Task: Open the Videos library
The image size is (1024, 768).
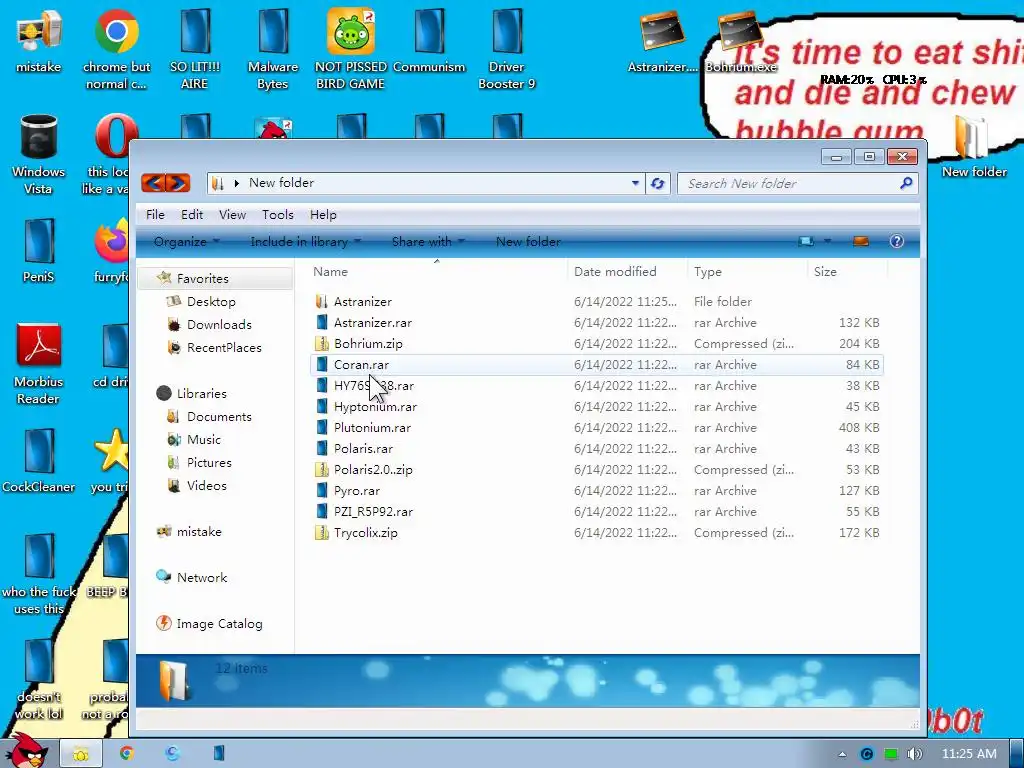Action: 206,485
